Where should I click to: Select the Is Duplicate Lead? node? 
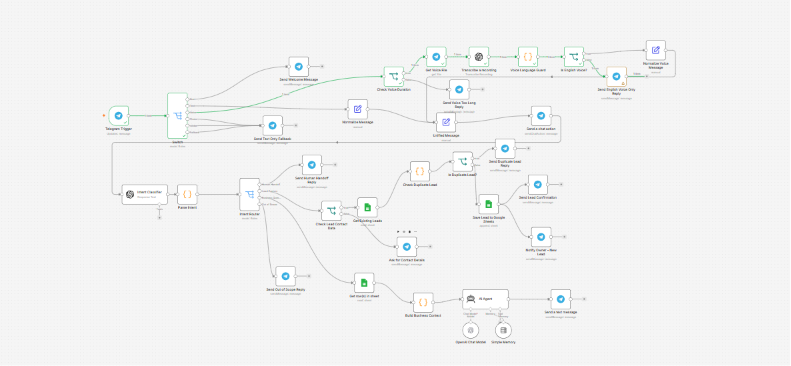pyautogui.click(x=463, y=162)
